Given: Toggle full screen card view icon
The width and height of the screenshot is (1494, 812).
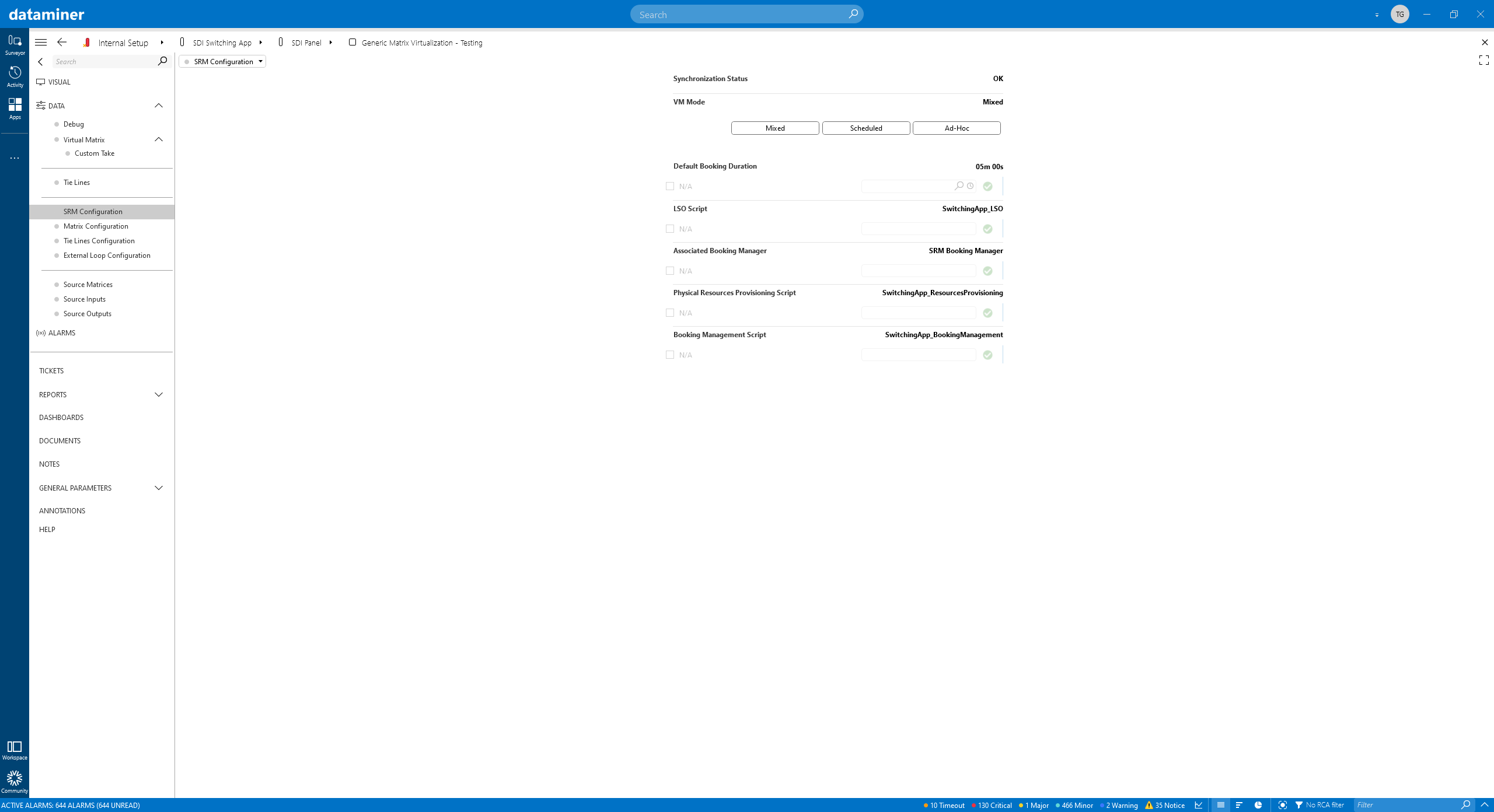Looking at the screenshot, I should 1484,60.
